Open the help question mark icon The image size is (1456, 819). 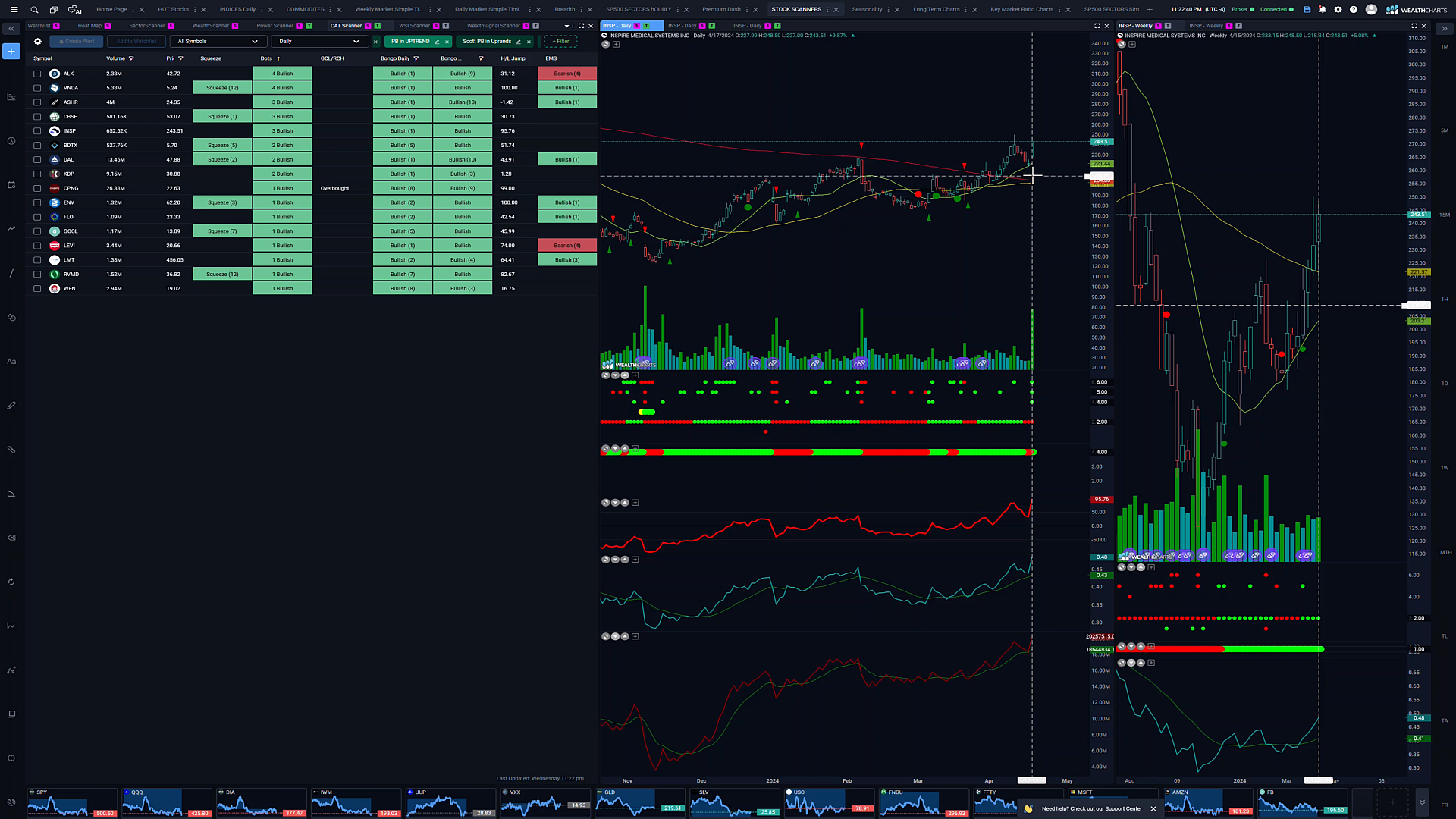pos(1354,10)
